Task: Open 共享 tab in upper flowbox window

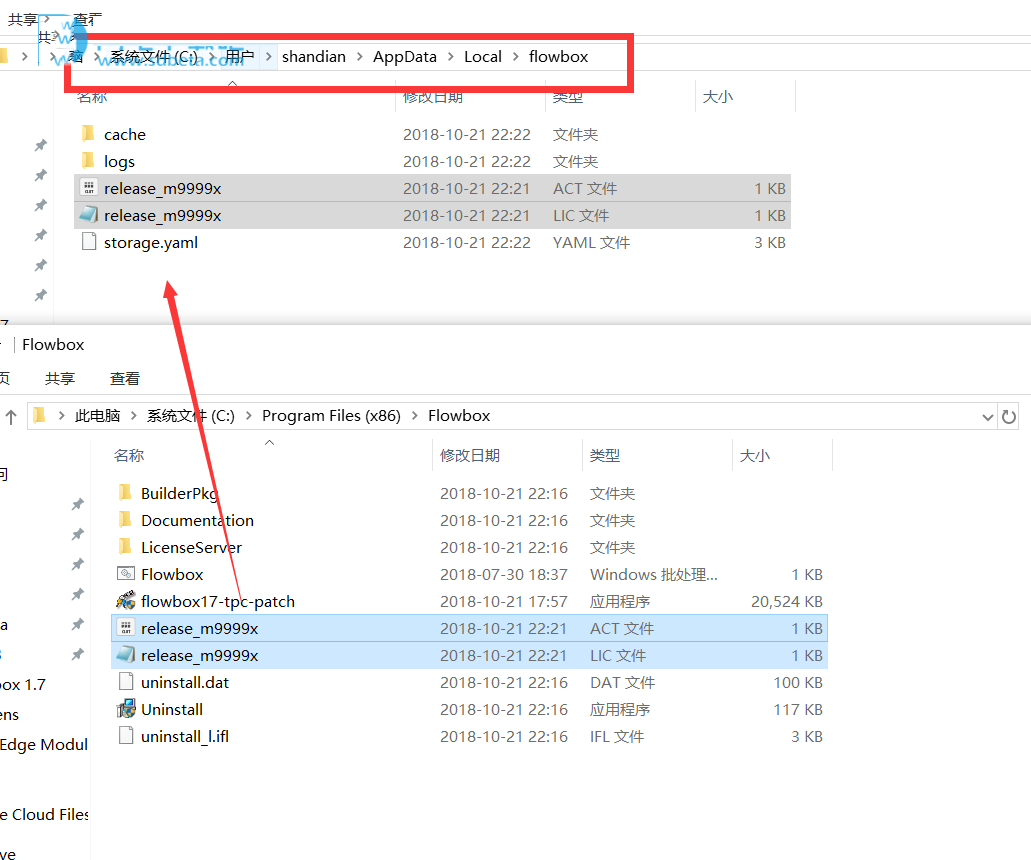Action: (23, 20)
